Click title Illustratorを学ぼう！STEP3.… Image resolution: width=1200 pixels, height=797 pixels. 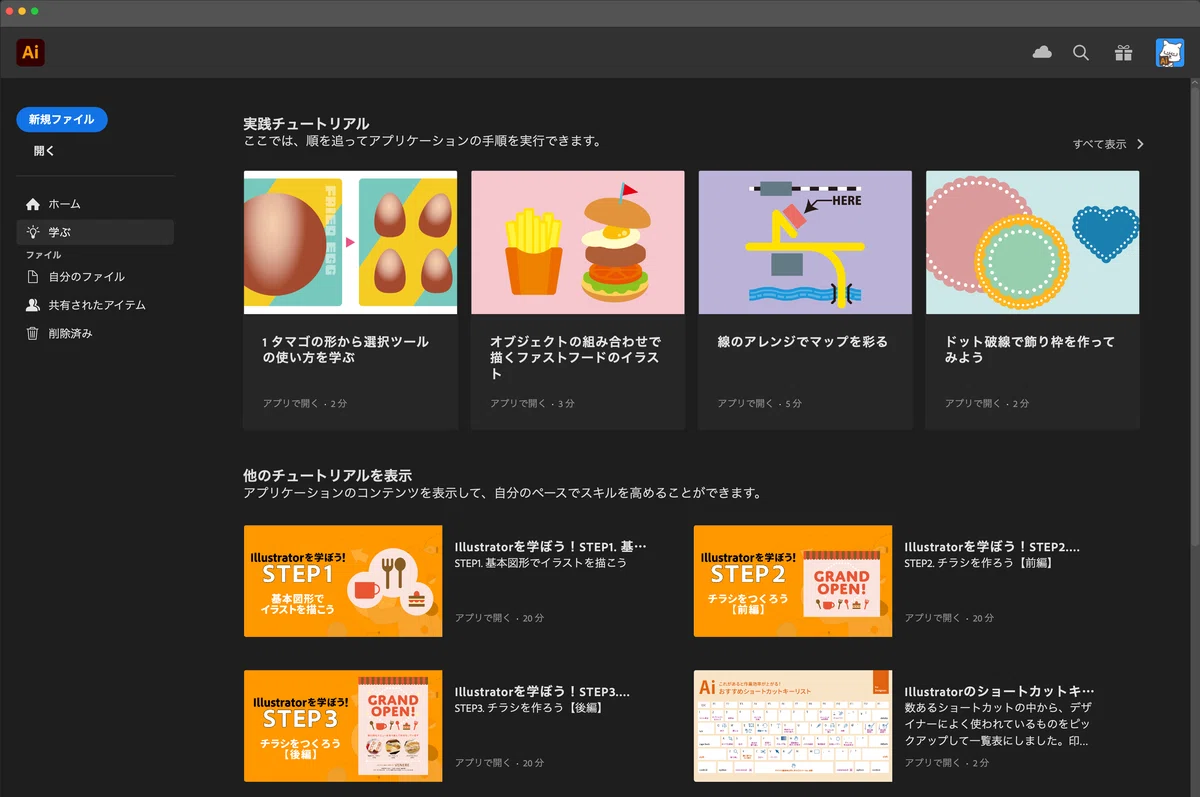(542, 691)
